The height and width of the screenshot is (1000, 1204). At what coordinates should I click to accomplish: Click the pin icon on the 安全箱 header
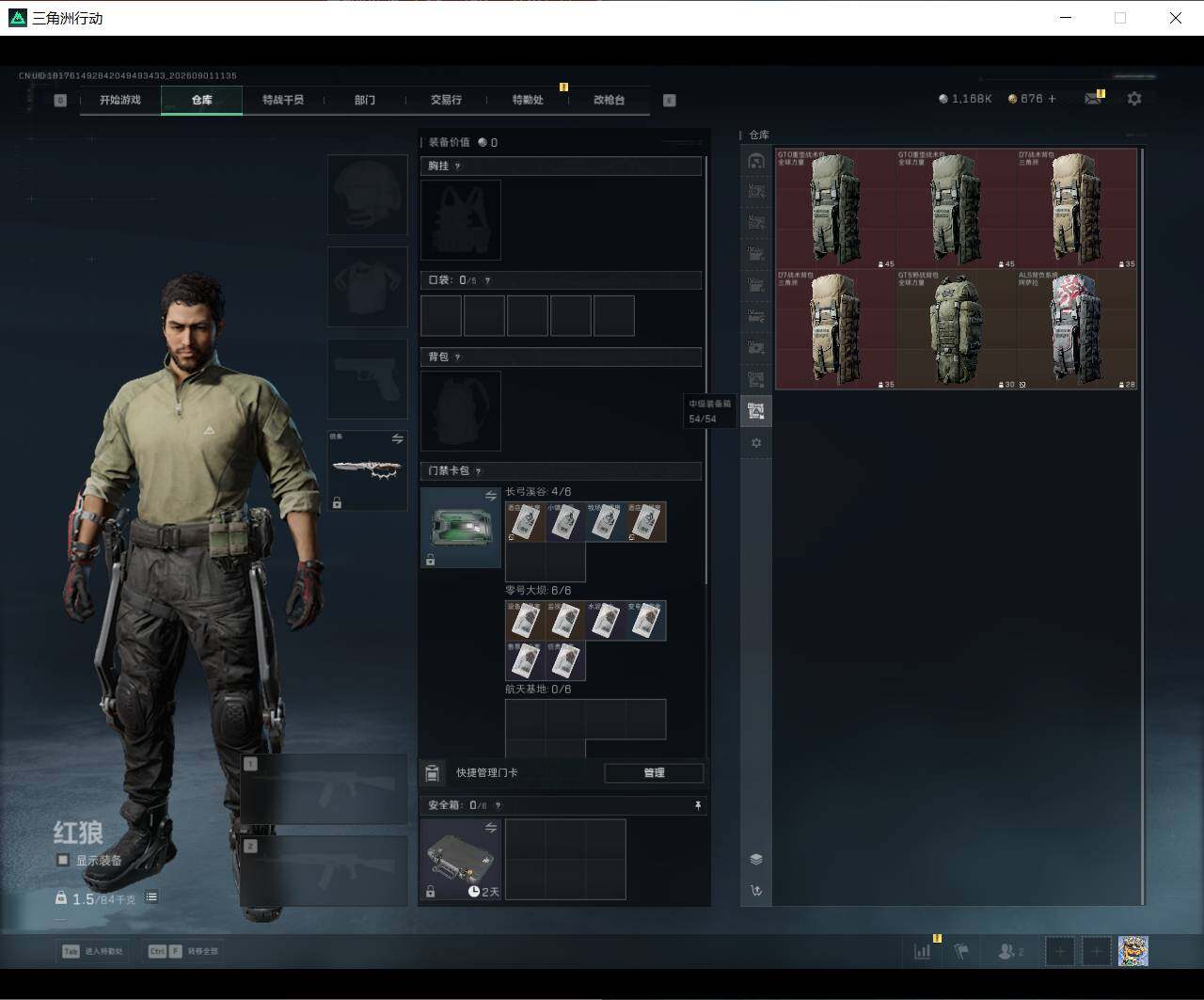click(697, 805)
